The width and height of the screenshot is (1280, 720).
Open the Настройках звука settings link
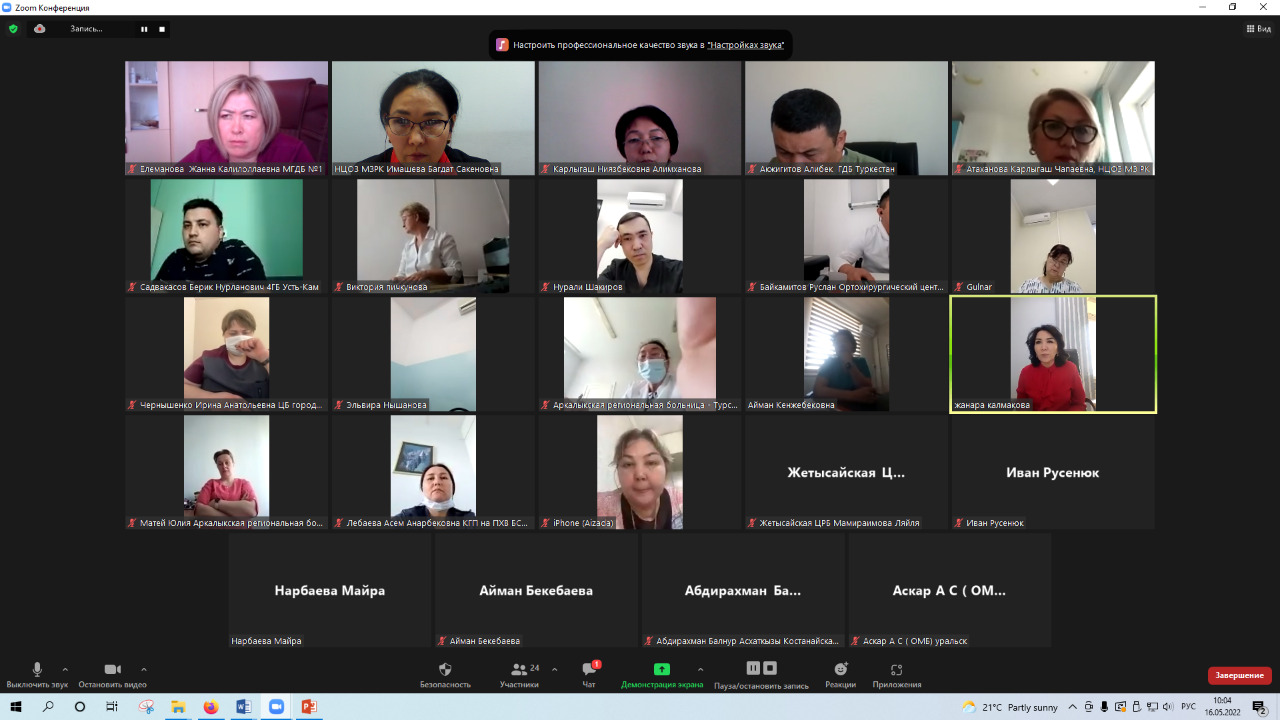(746, 45)
